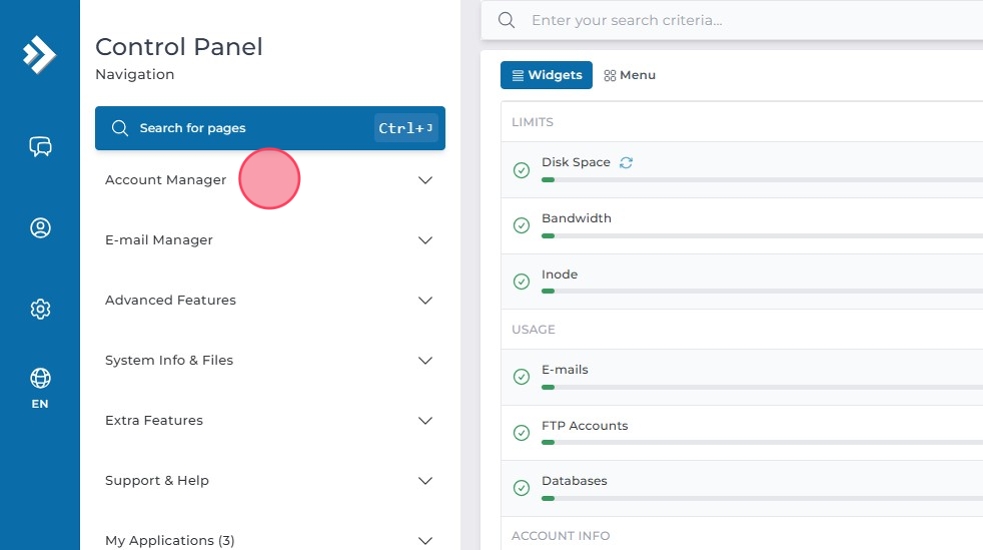Click the magnifier icon in top search bar
This screenshot has height=550, width=983.
[x=507, y=20]
